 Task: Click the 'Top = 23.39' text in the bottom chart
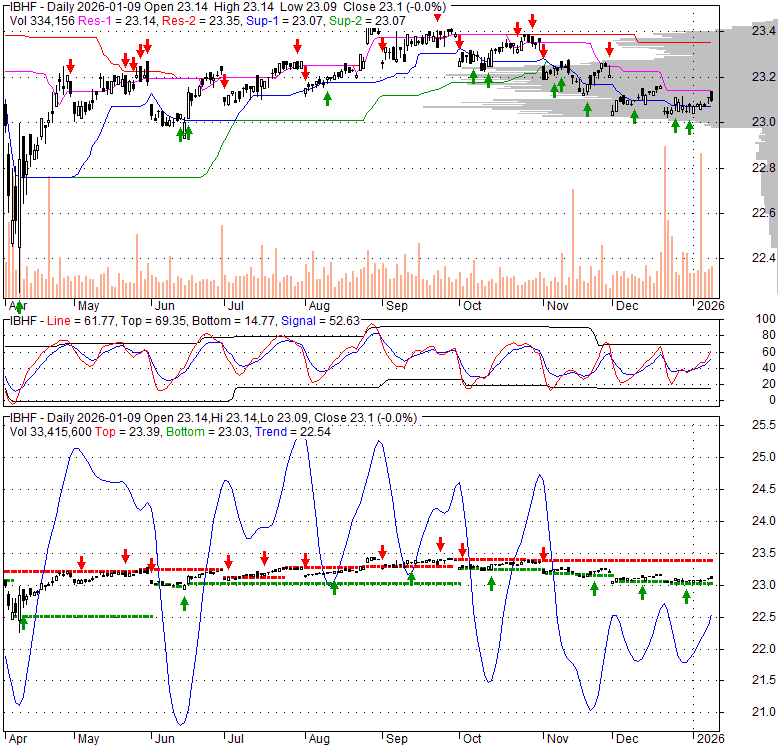128,432
